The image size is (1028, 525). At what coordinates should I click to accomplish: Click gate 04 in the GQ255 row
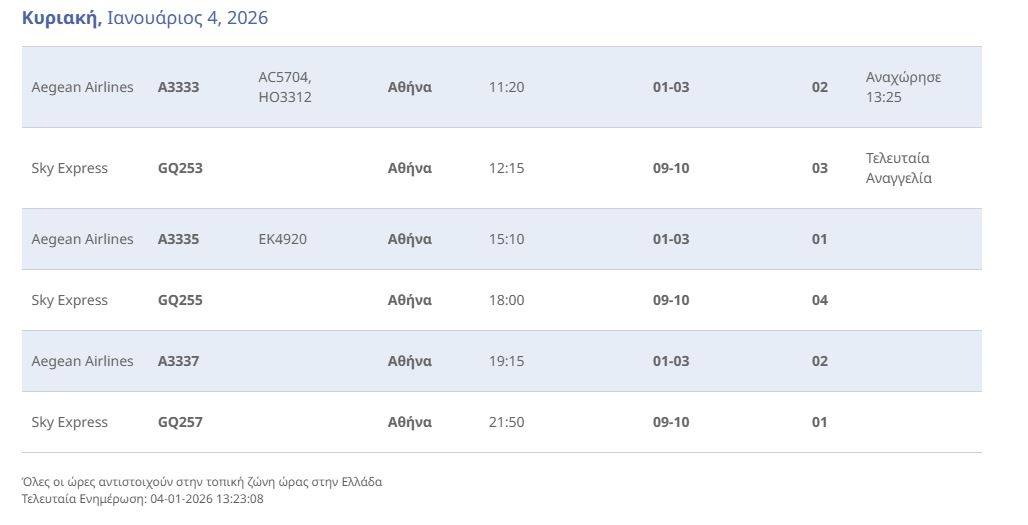820,300
